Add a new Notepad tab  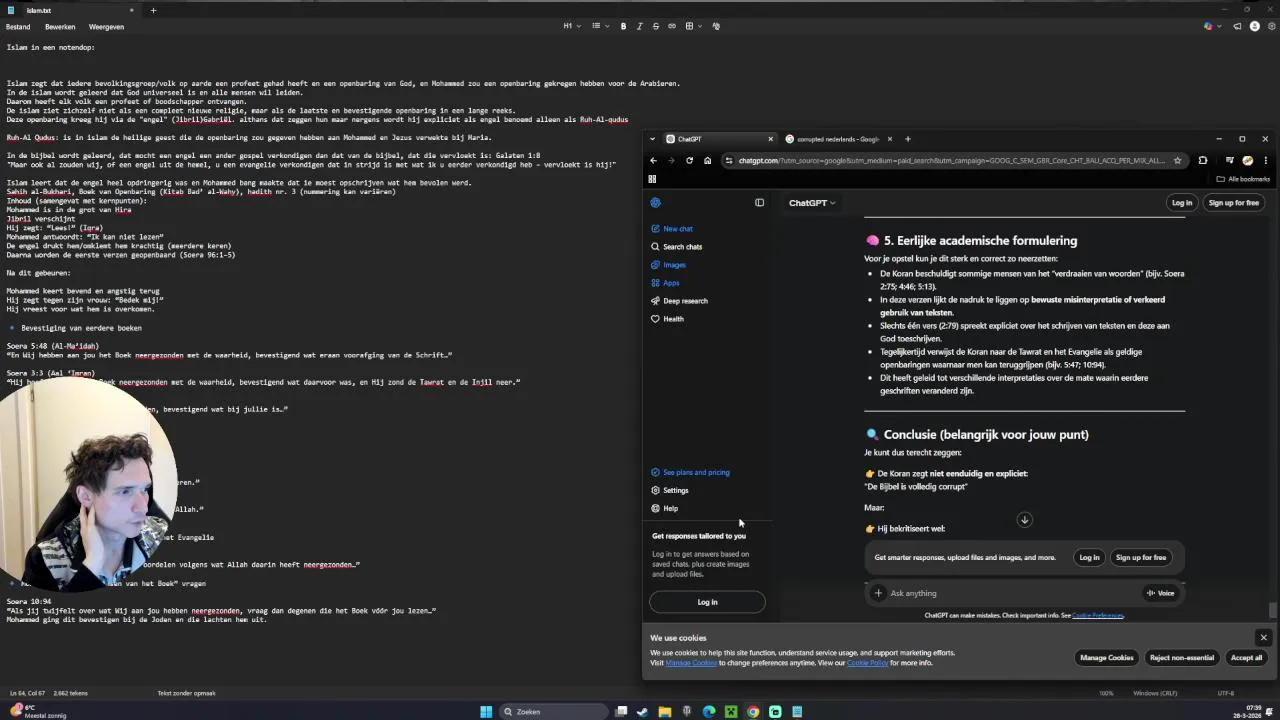(153, 10)
